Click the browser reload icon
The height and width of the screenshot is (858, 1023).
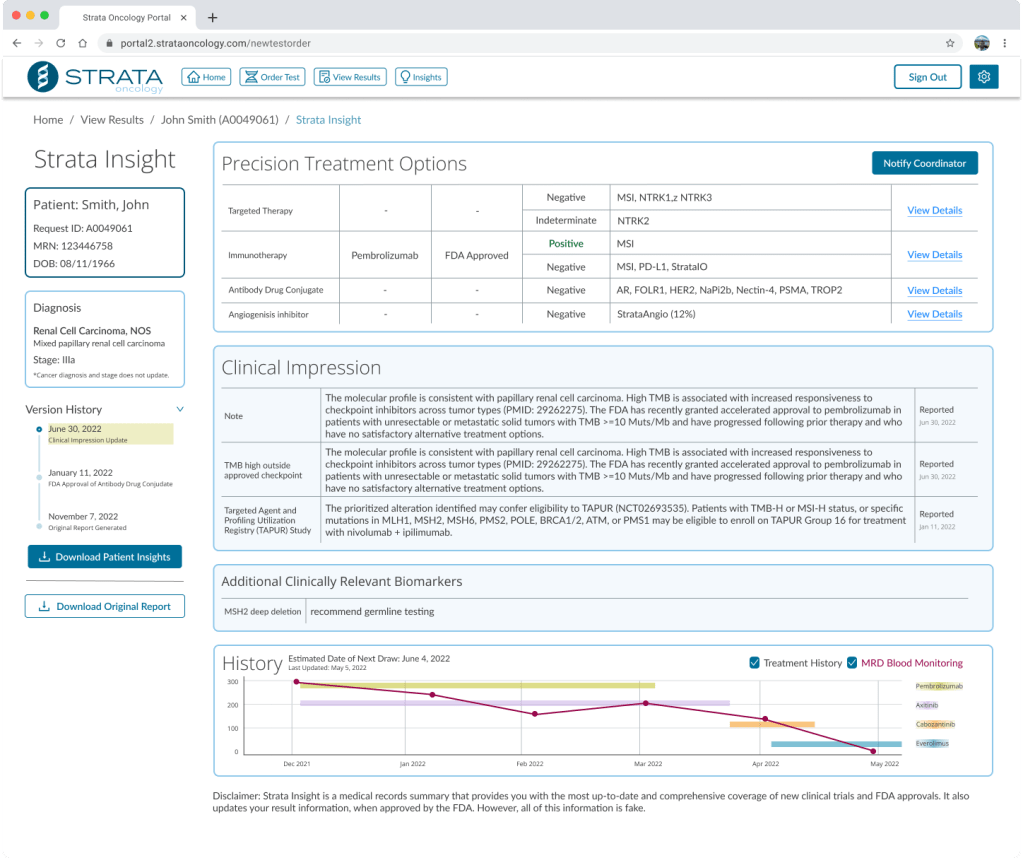(61, 43)
